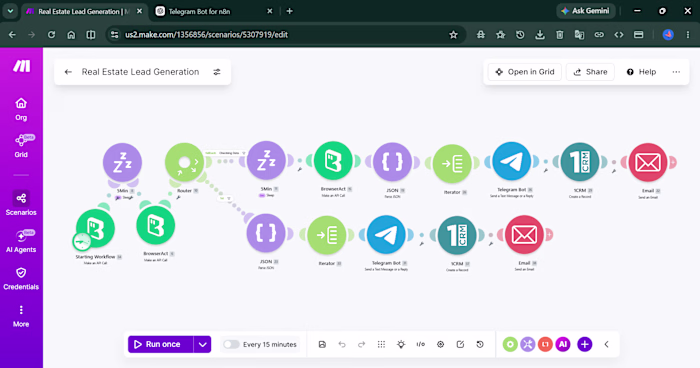The image size is (700, 368).
Task: Open the More sidebar item
Action: tap(21, 317)
